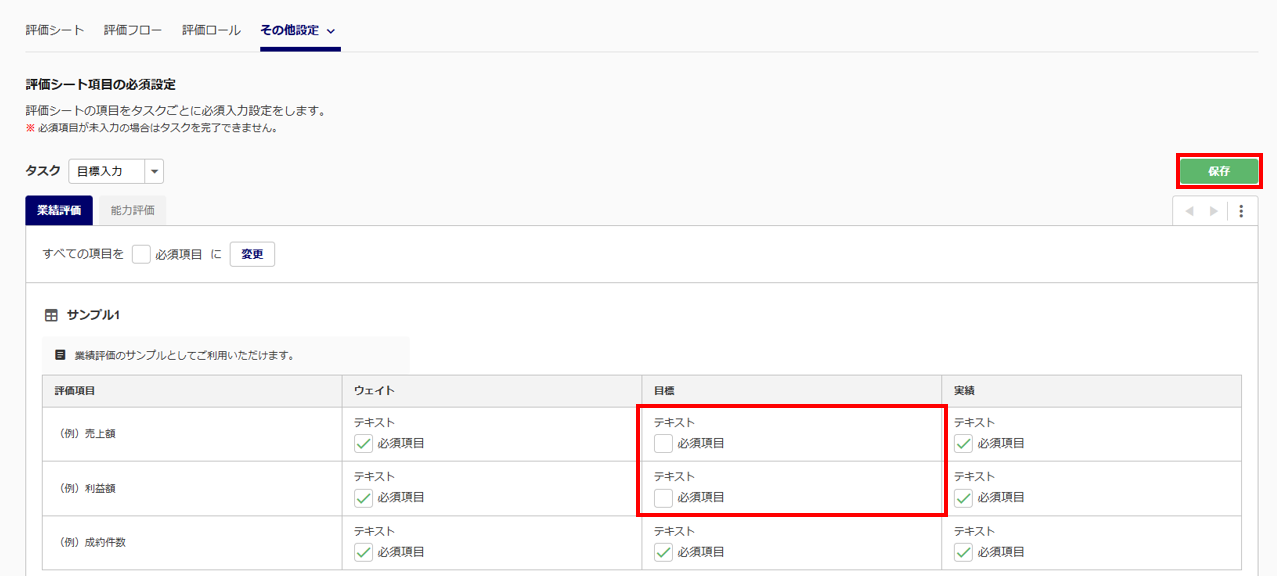Click the 評価シート項目の必須設定 heading
The image size is (1277, 576).
pos(101,85)
